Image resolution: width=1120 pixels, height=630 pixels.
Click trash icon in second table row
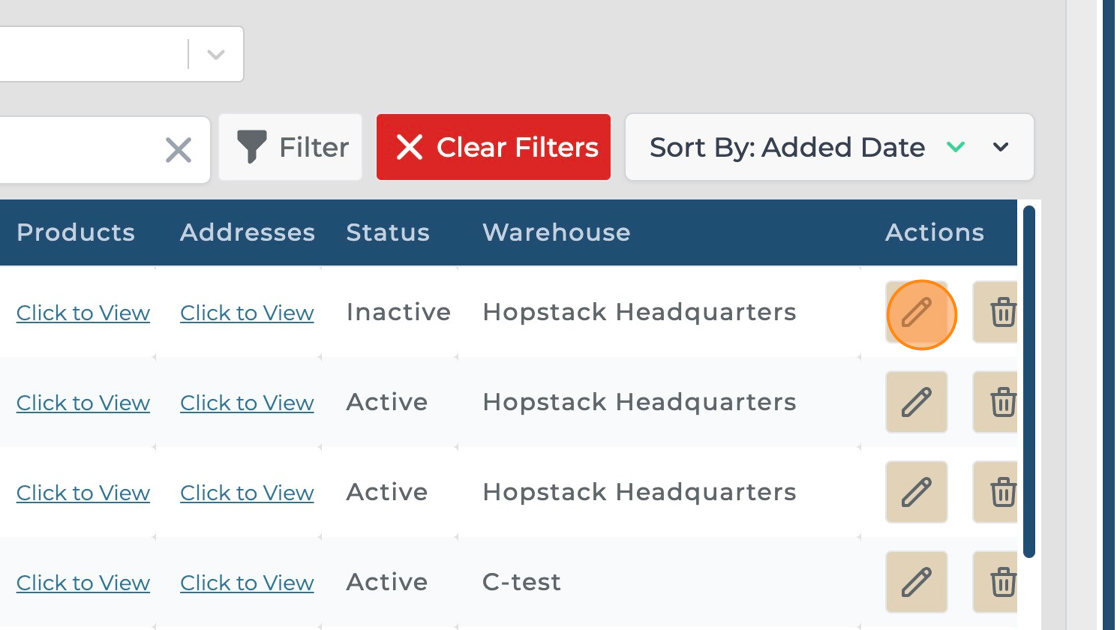[x=1000, y=403]
